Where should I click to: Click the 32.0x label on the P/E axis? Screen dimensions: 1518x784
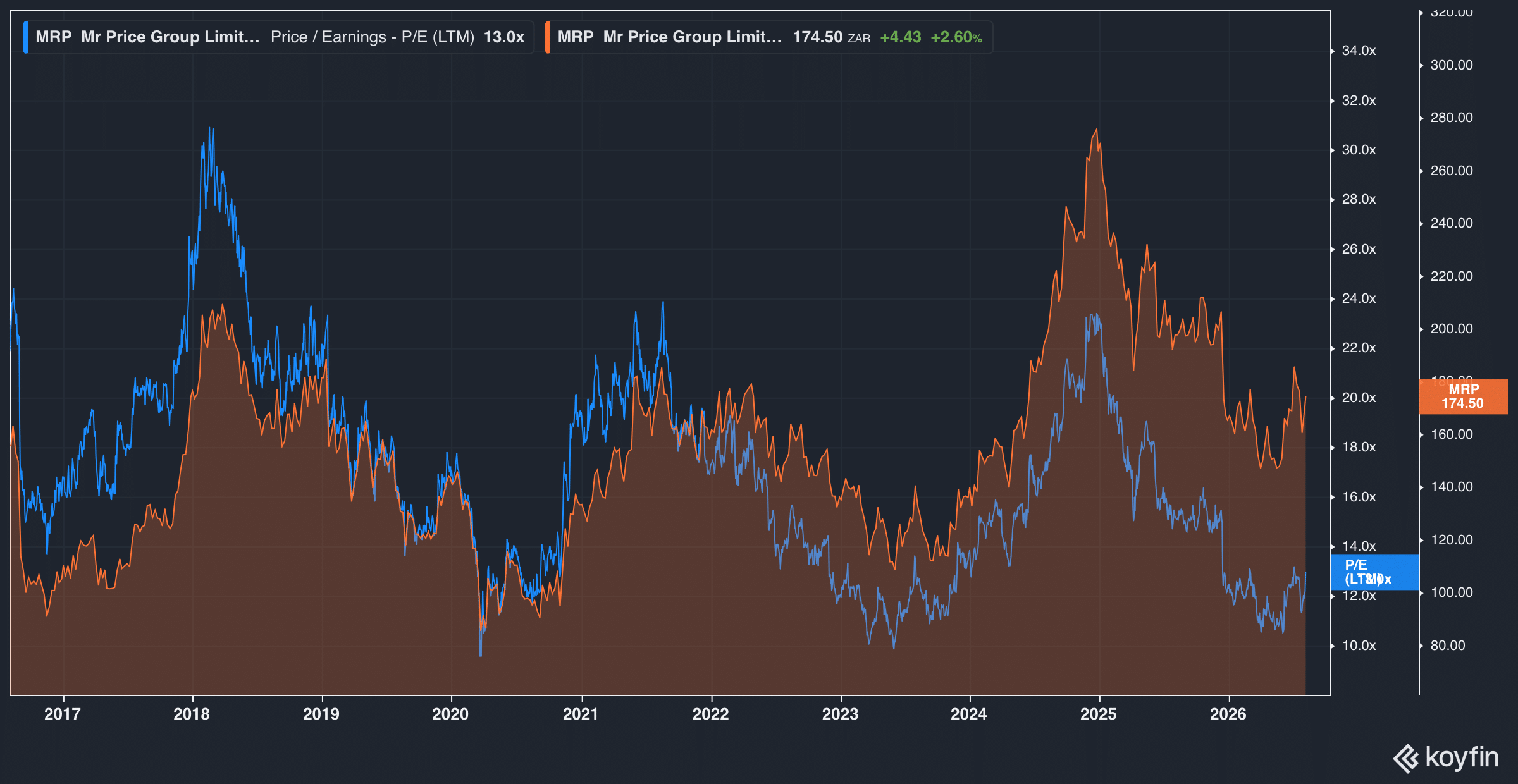(1359, 101)
